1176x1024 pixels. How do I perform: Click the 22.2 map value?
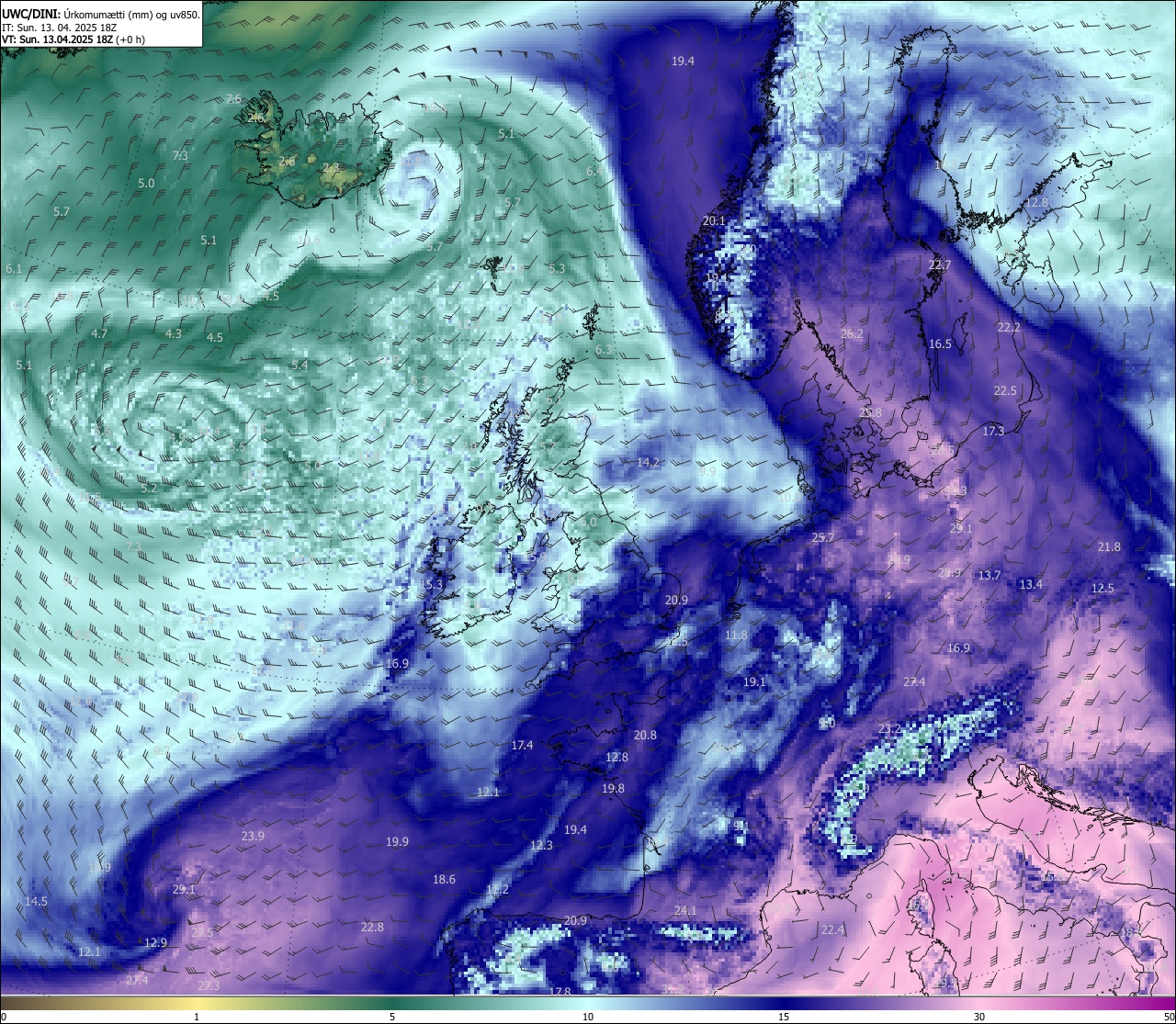click(1009, 328)
